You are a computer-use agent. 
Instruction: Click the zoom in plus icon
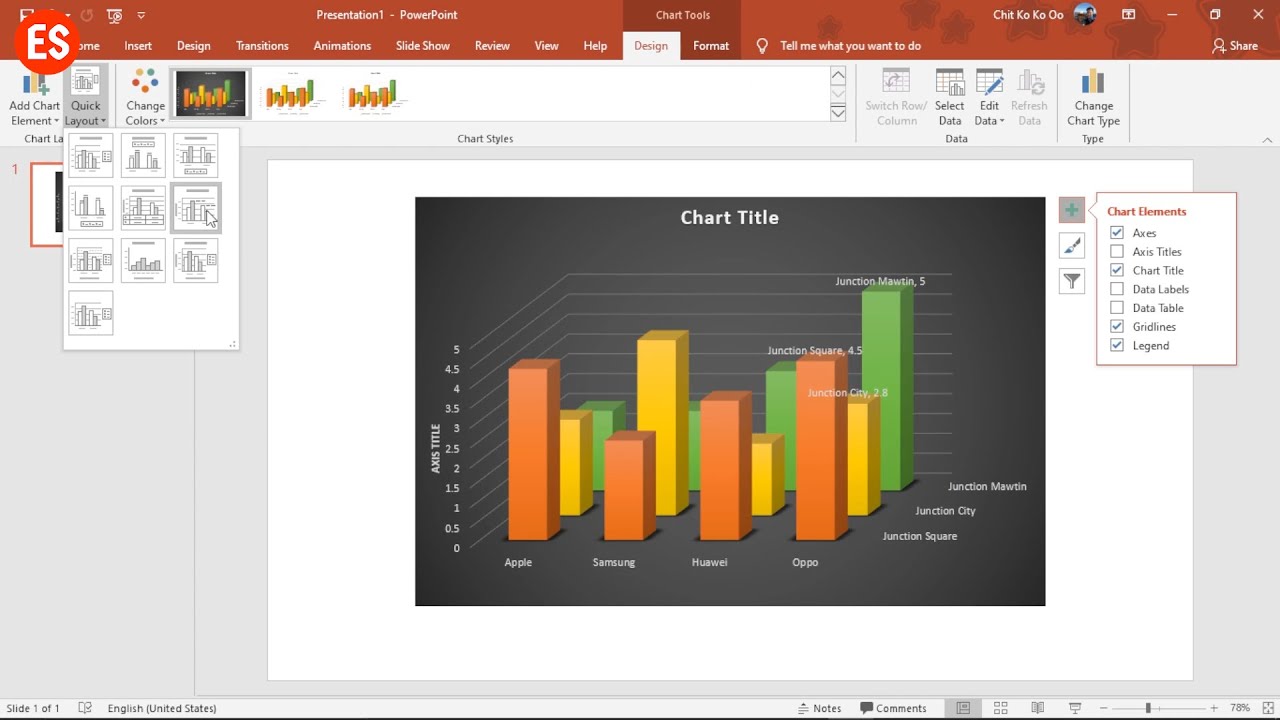coord(1214,708)
